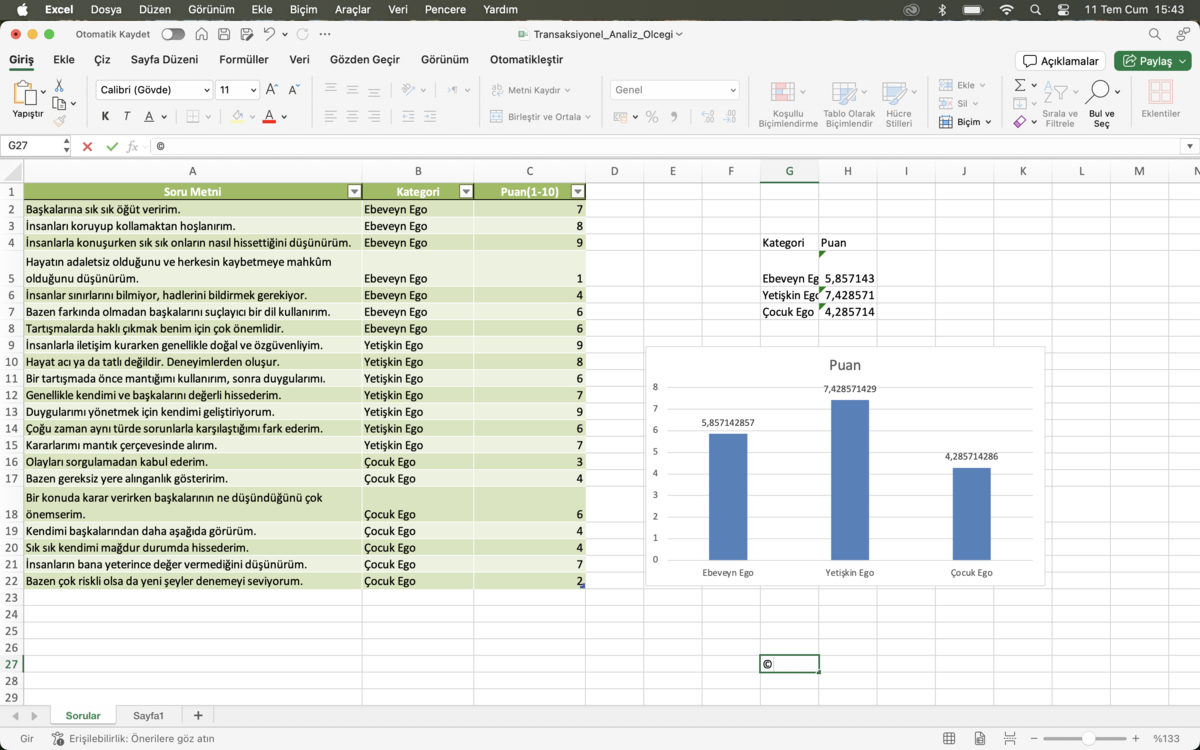The width and height of the screenshot is (1200, 750).
Task: Toggle center horizontal alignment
Action: [352, 117]
